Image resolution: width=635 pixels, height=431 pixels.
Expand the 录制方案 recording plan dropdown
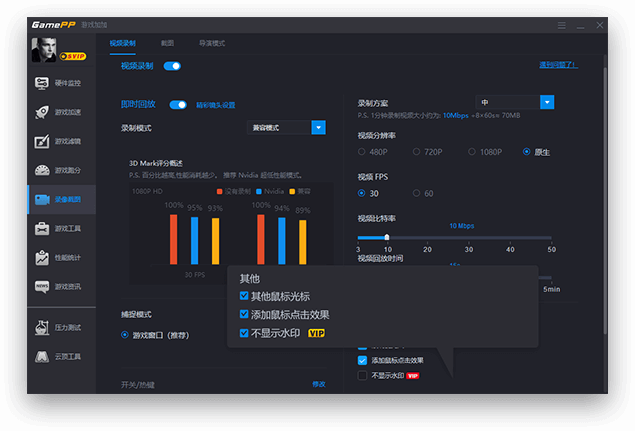click(x=547, y=102)
